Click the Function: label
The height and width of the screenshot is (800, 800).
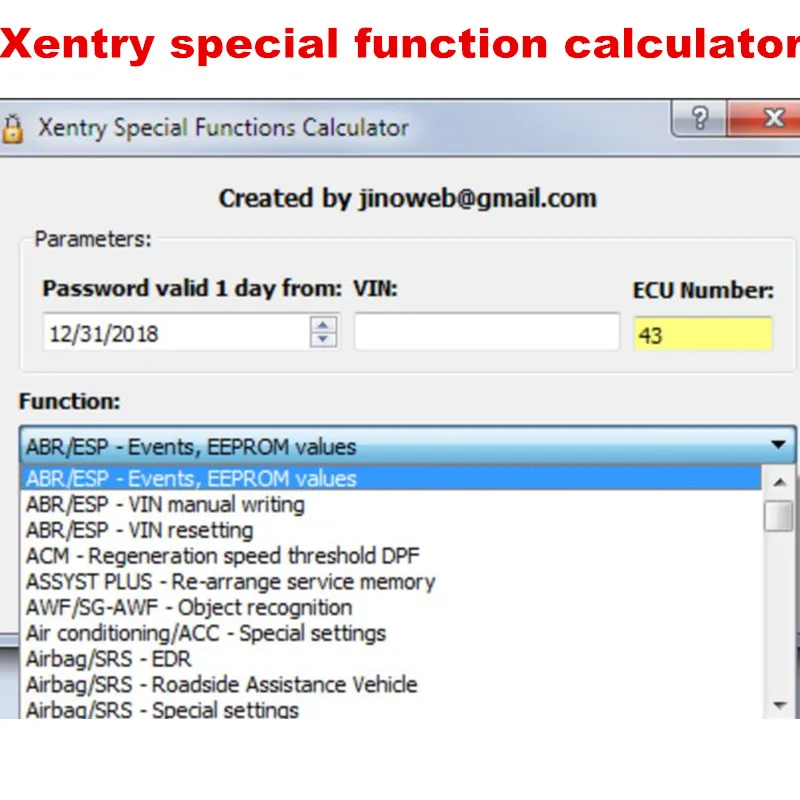click(x=70, y=402)
